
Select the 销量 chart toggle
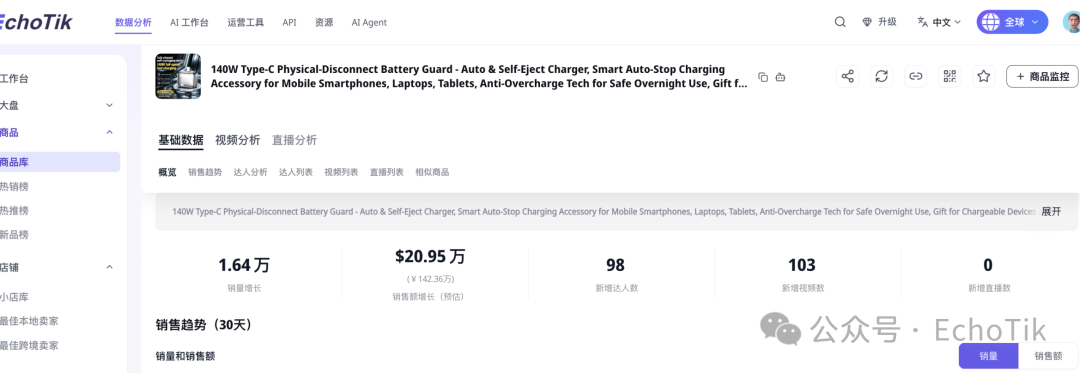[x=988, y=356]
